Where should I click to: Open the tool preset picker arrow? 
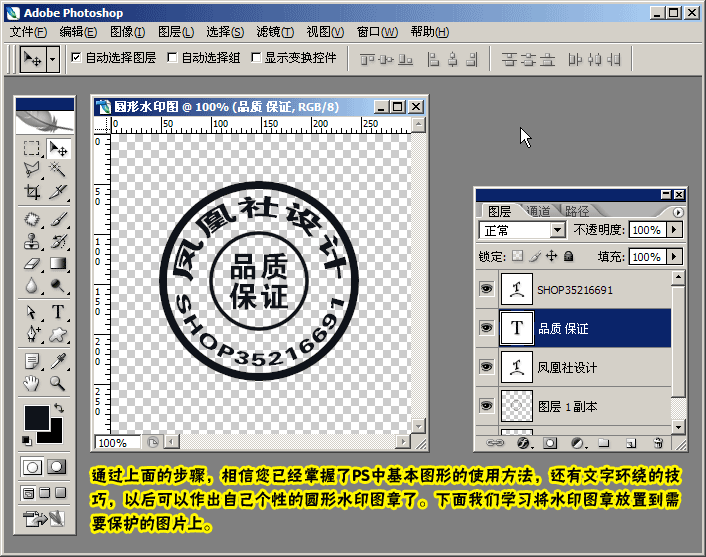[53, 59]
